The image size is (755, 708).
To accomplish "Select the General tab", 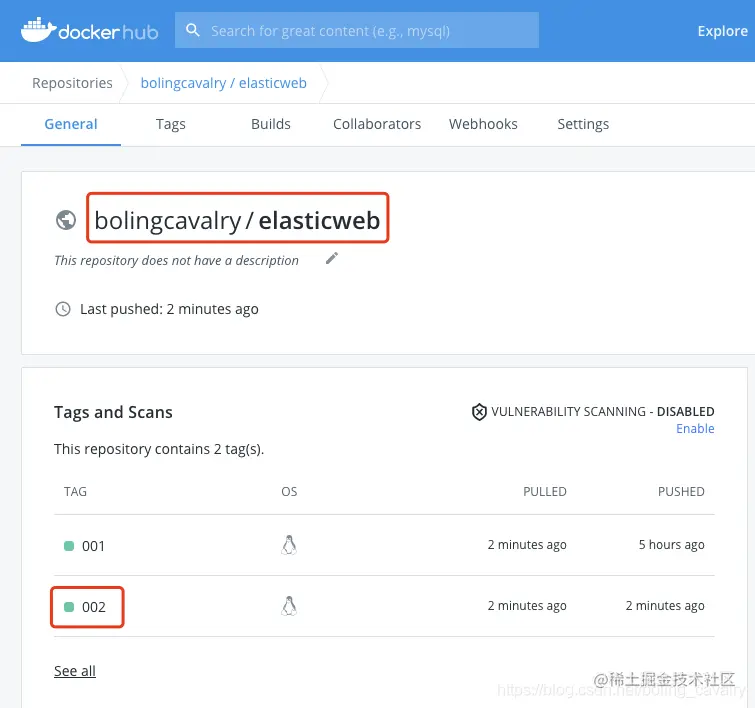I will coord(71,124).
